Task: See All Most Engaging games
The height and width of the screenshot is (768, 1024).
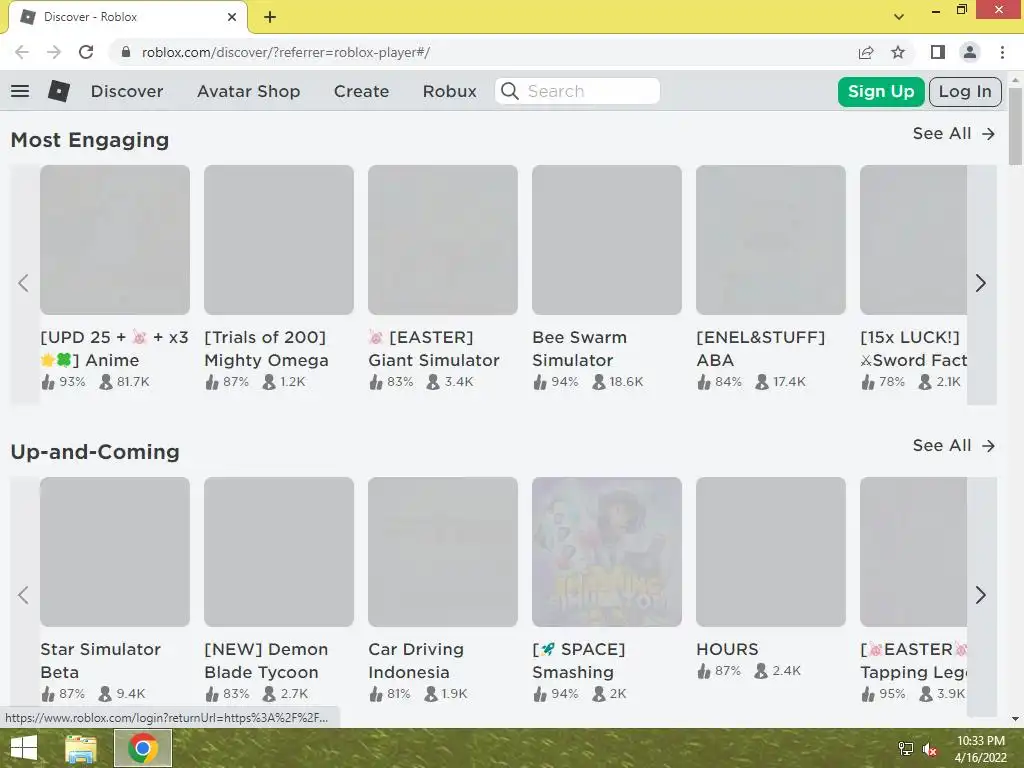Action: click(x=954, y=133)
